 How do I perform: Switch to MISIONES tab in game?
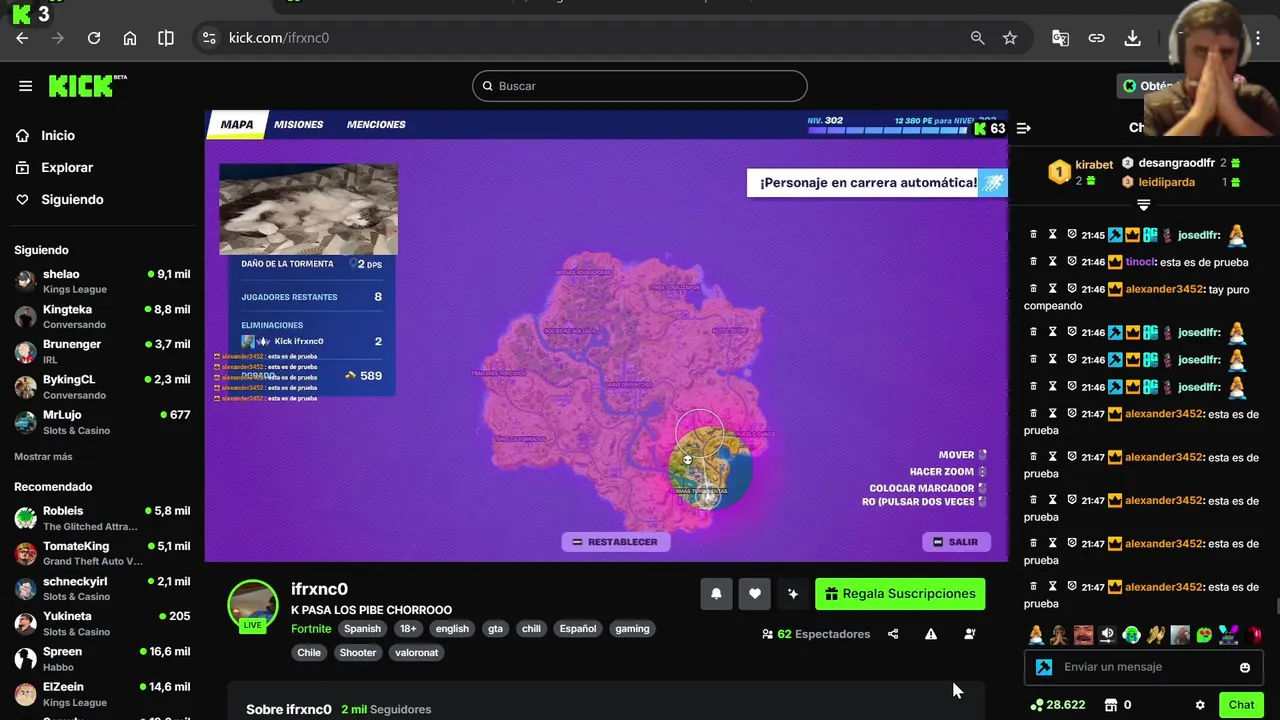click(299, 125)
